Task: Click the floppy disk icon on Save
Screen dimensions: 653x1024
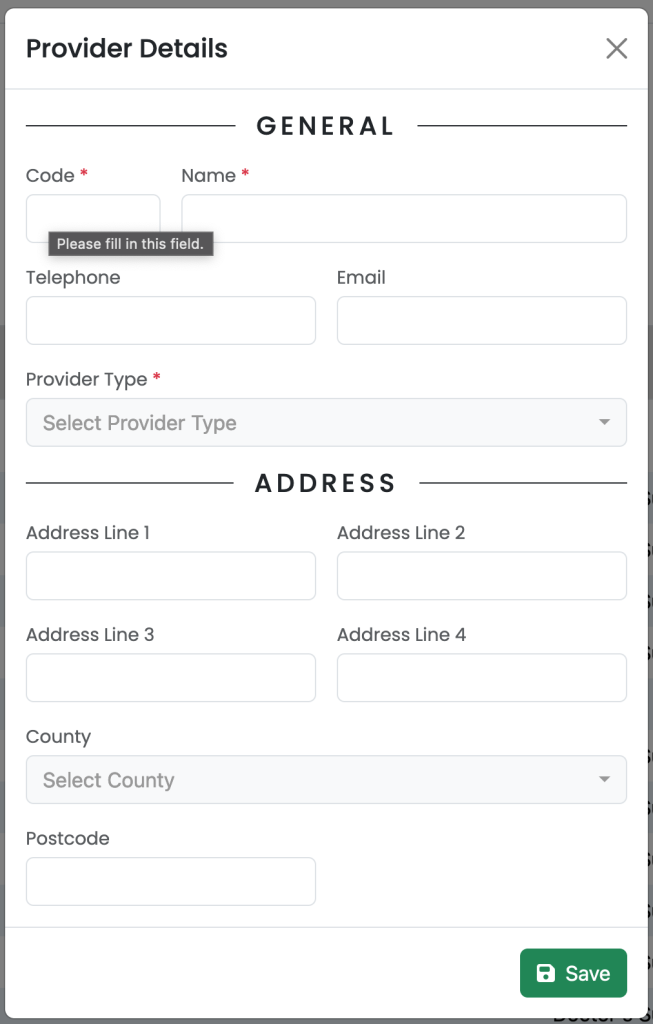Action: (x=545, y=973)
